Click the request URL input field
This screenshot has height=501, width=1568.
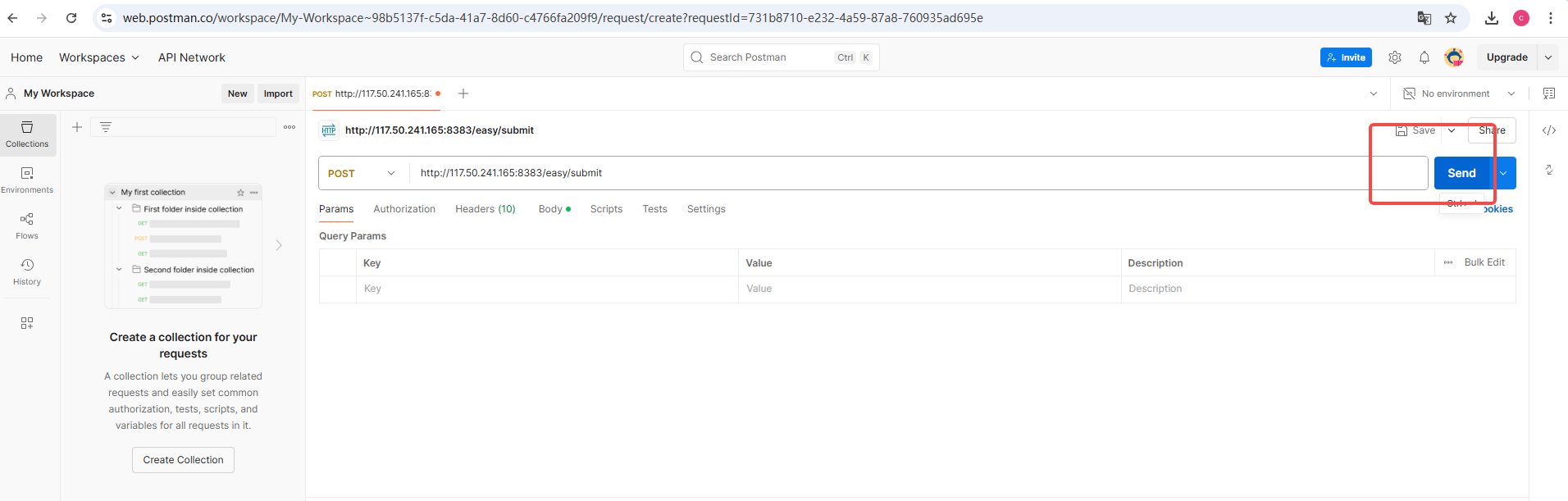[x=918, y=173]
